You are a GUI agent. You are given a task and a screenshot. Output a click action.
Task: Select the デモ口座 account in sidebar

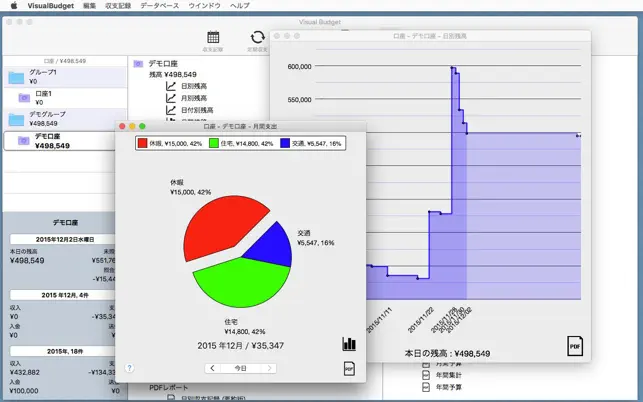coord(60,141)
